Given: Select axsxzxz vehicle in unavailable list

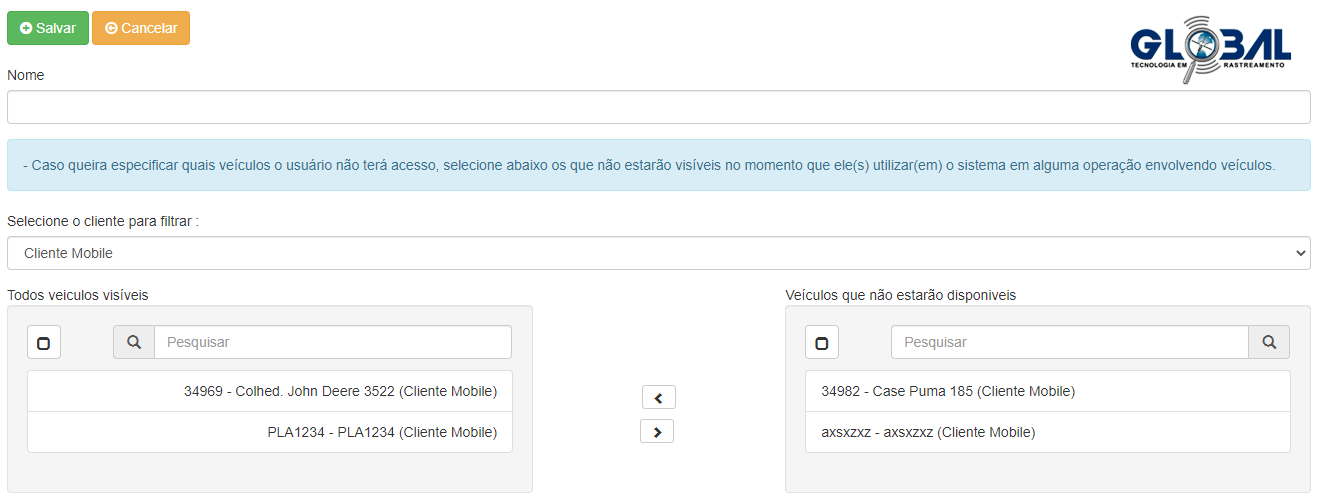Looking at the screenshot, I should tap(927, 432).
